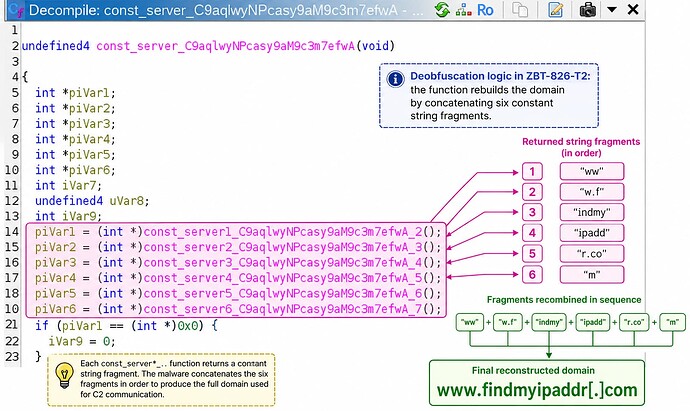Click the const_server4_C9aqlwyNPcasy9aM9c3m7efwA_5 call
Screen dimensions: 690x411
click(283, 278)
